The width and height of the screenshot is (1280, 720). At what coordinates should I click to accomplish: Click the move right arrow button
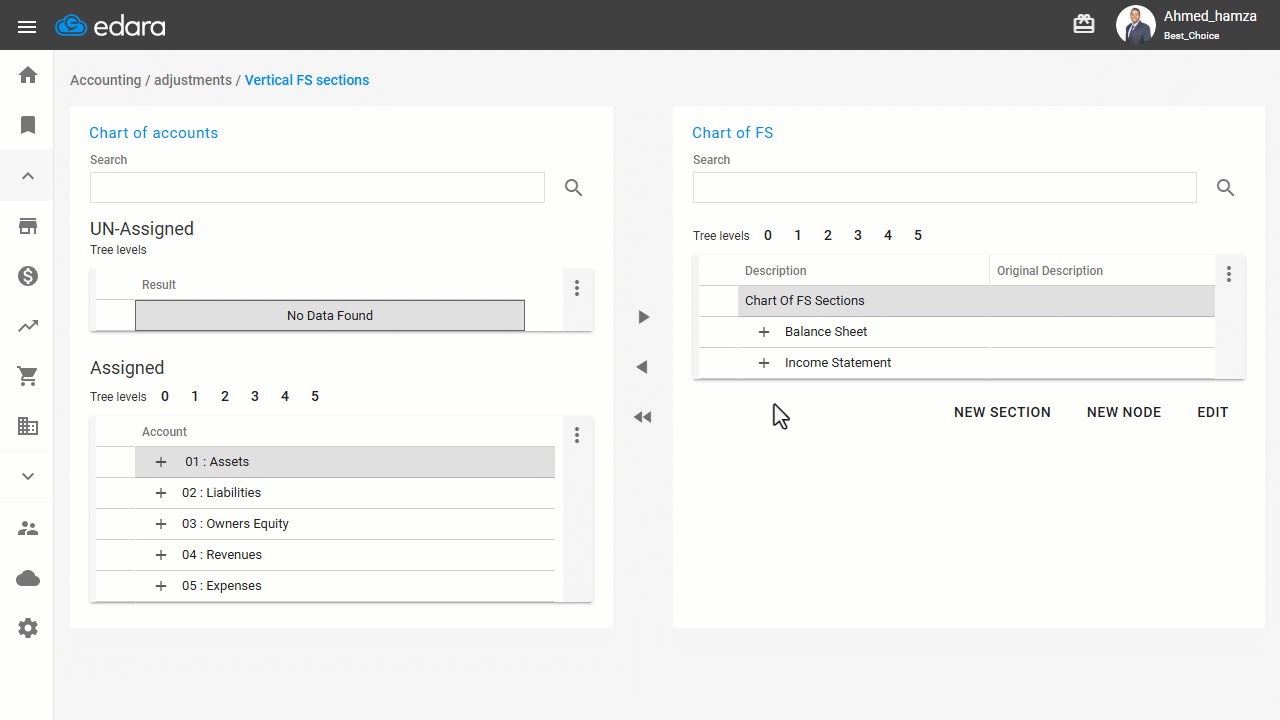coord(644,317)
